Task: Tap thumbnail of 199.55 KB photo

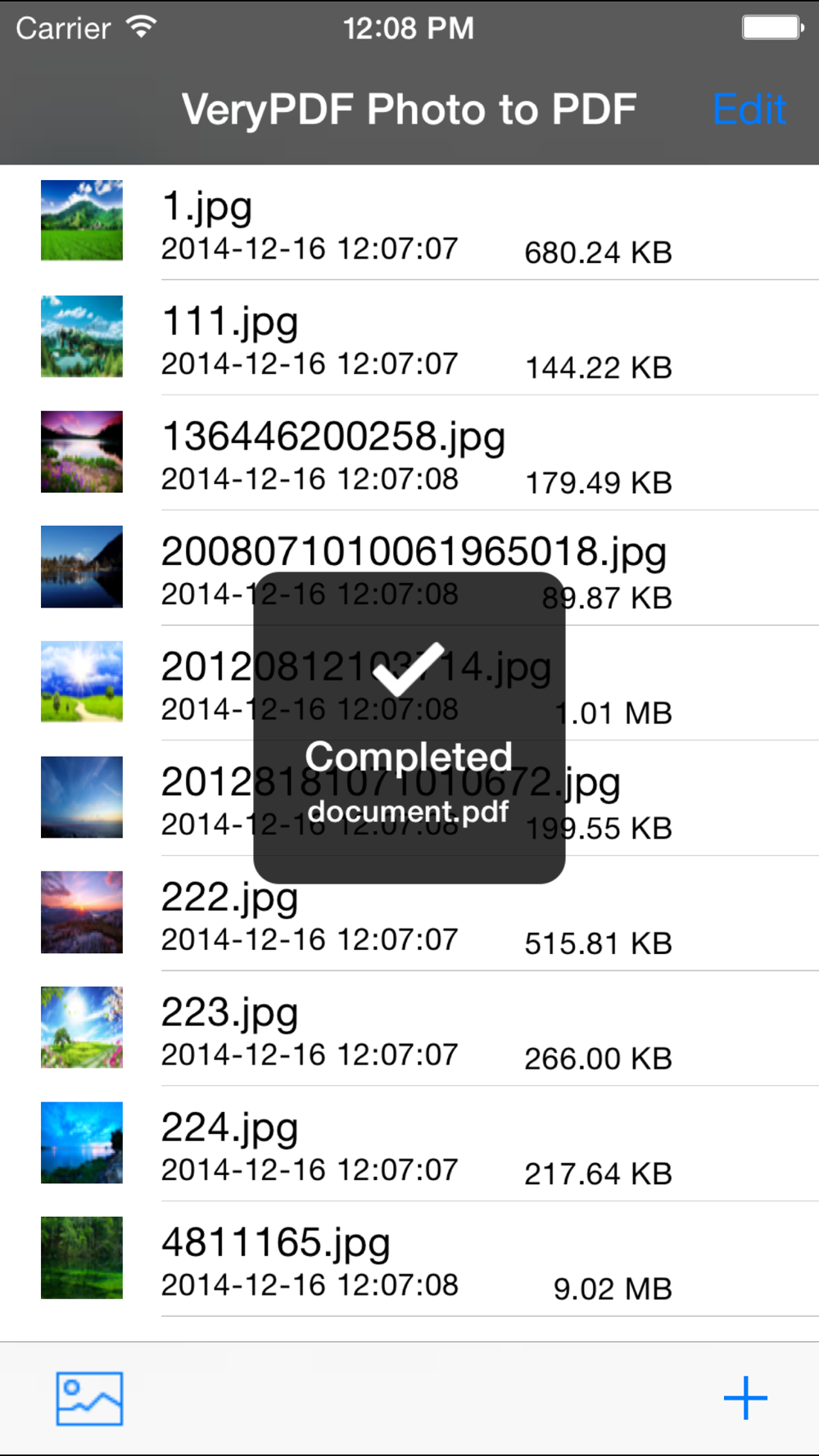Action: coord(82,797)
